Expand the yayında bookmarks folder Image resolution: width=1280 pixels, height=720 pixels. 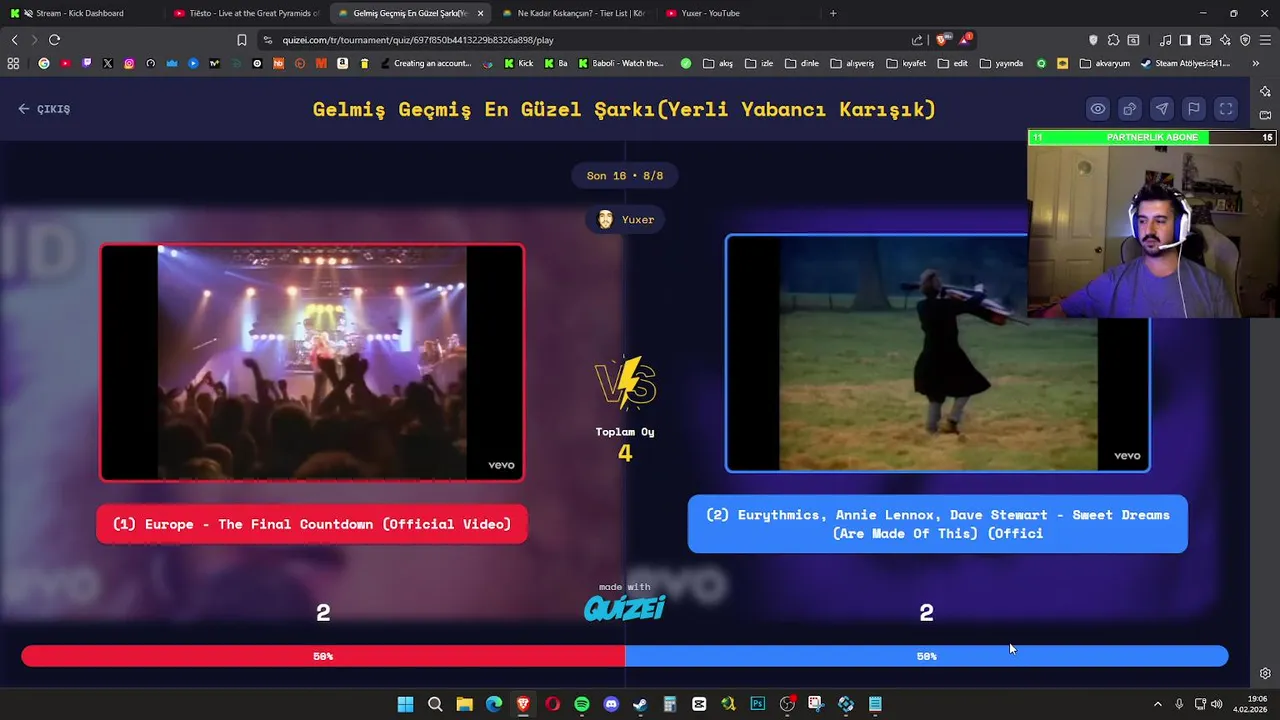coord(1002,63)
